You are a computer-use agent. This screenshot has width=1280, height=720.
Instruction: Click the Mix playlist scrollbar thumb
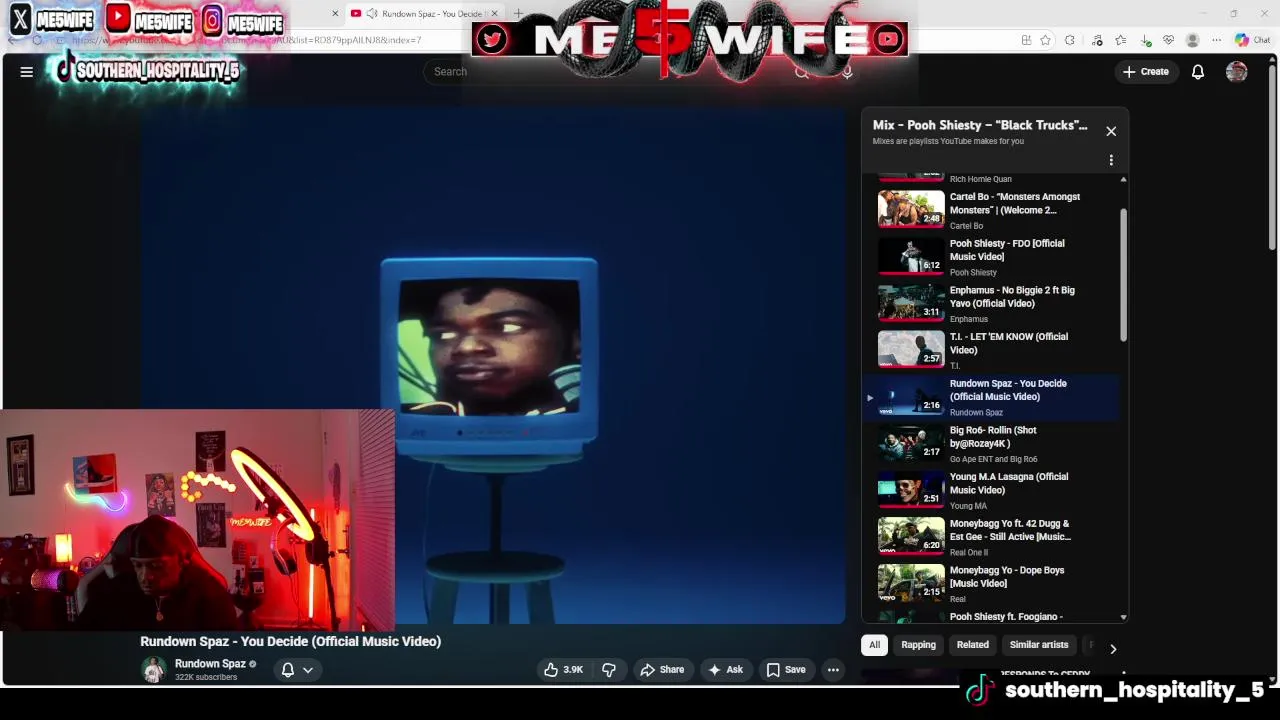1123,275
